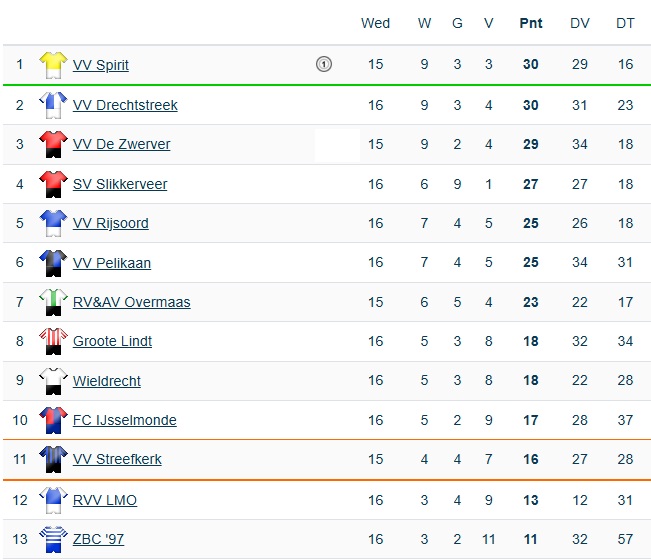Click the Groote Lindt striped jersey icon

click(x=53, y=341)
